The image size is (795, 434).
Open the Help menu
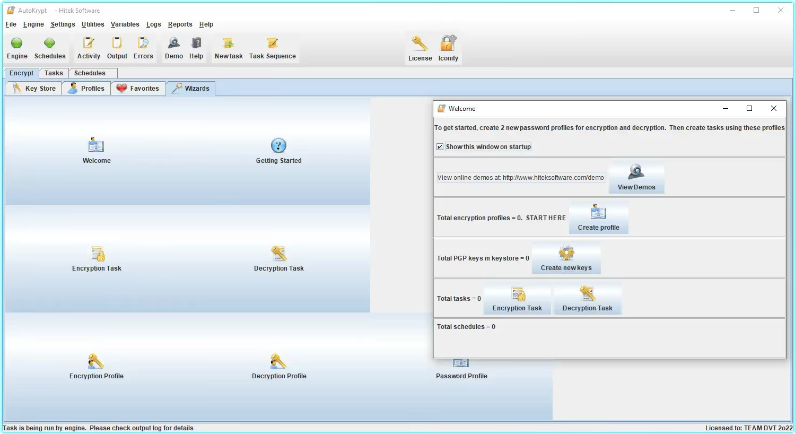[206, 24]
